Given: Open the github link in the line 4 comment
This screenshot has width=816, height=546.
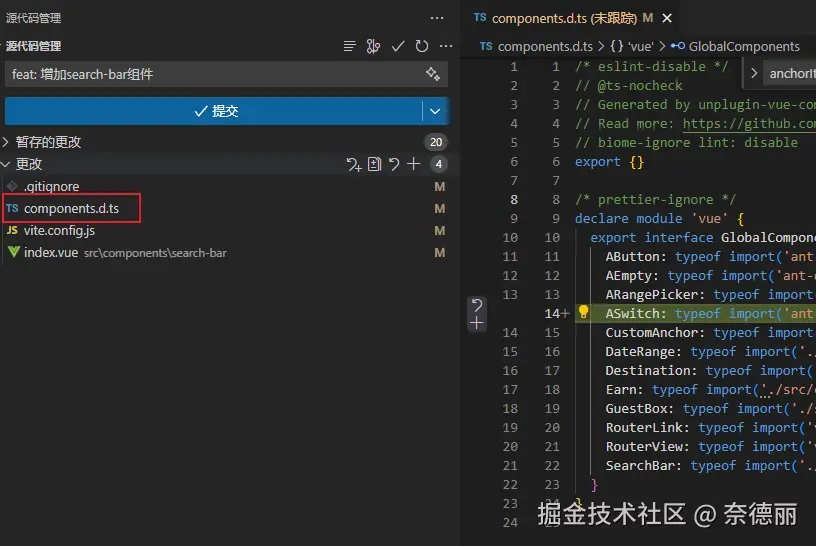Looking at the screenshot, I should (x=749, y=124).
